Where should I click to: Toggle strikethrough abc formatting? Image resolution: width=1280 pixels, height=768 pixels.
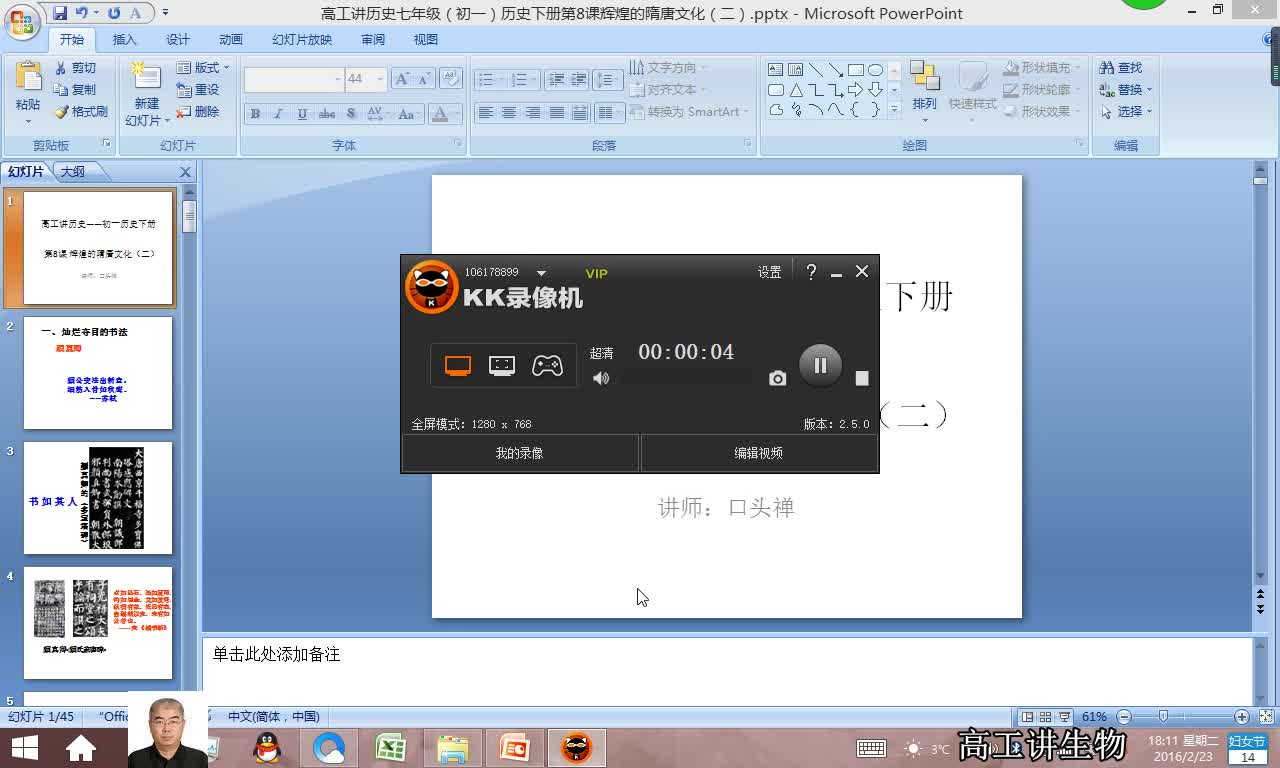(x=327, y=114)
